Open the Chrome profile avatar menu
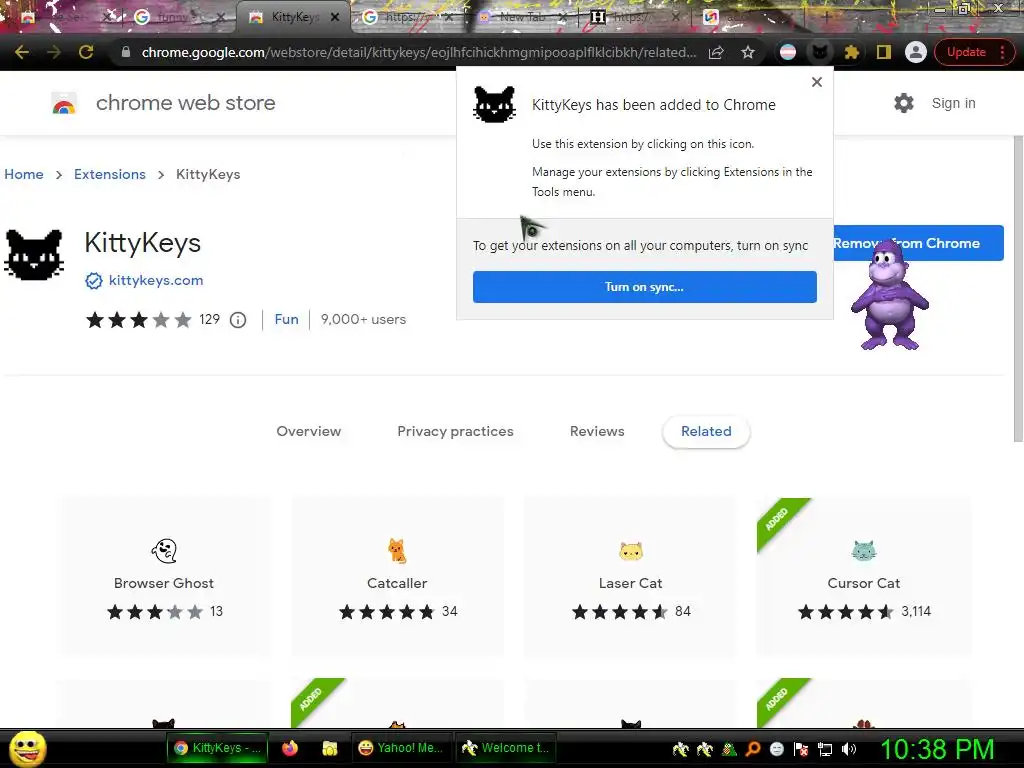The width and height of the screenshot is (1024, 768). pos(916,52)
